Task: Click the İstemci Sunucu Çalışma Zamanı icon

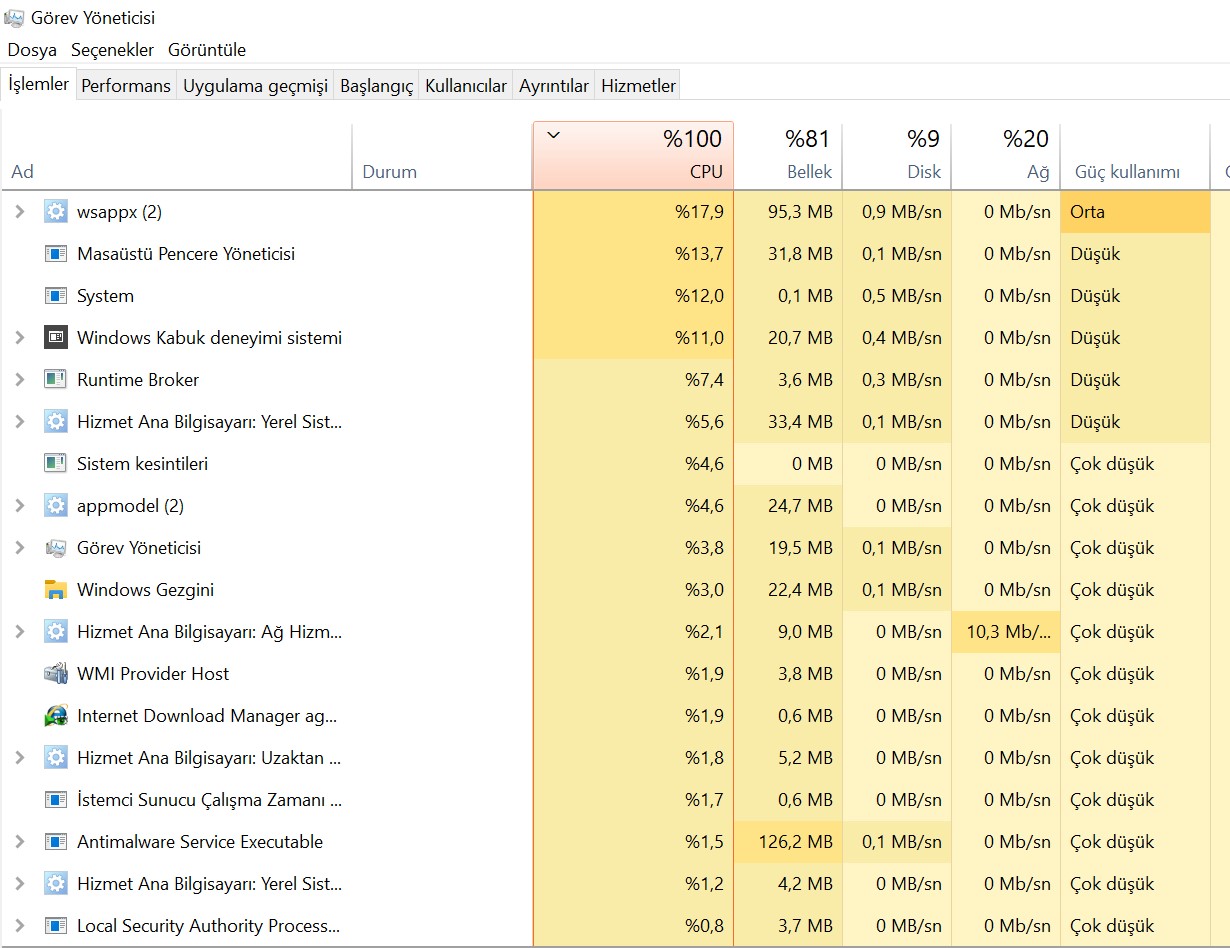Action: (x=56, y=800)
